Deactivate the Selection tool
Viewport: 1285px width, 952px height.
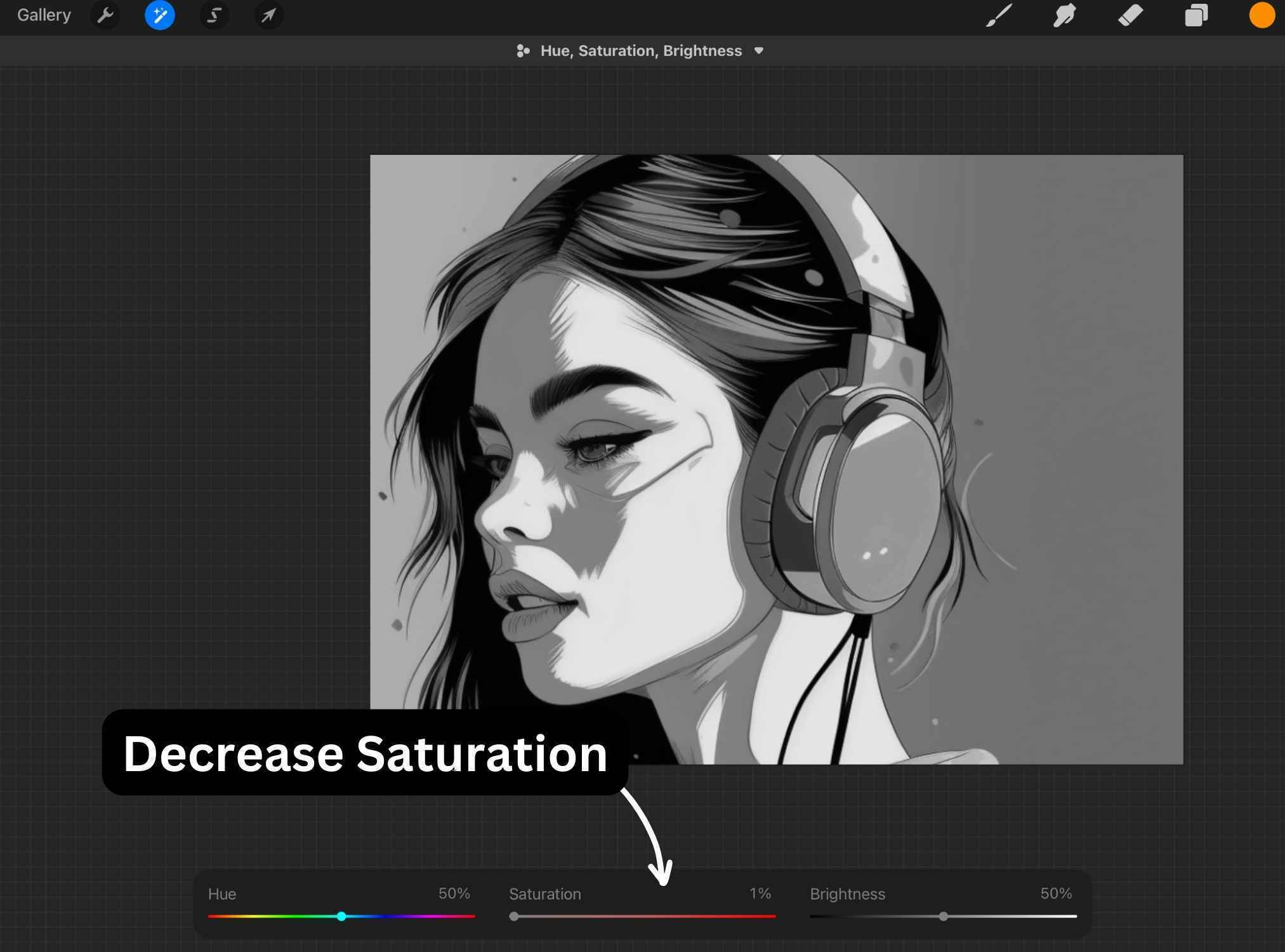[x=214, y=15]
